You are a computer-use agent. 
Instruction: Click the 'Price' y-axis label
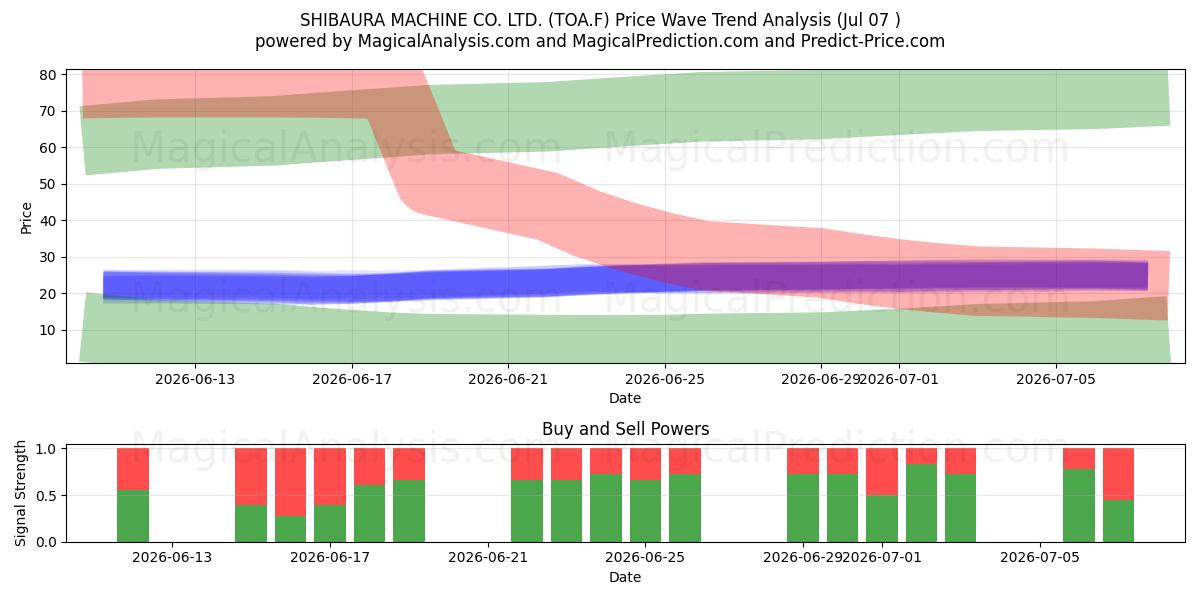pyautogui.click(x=27, y=218)
